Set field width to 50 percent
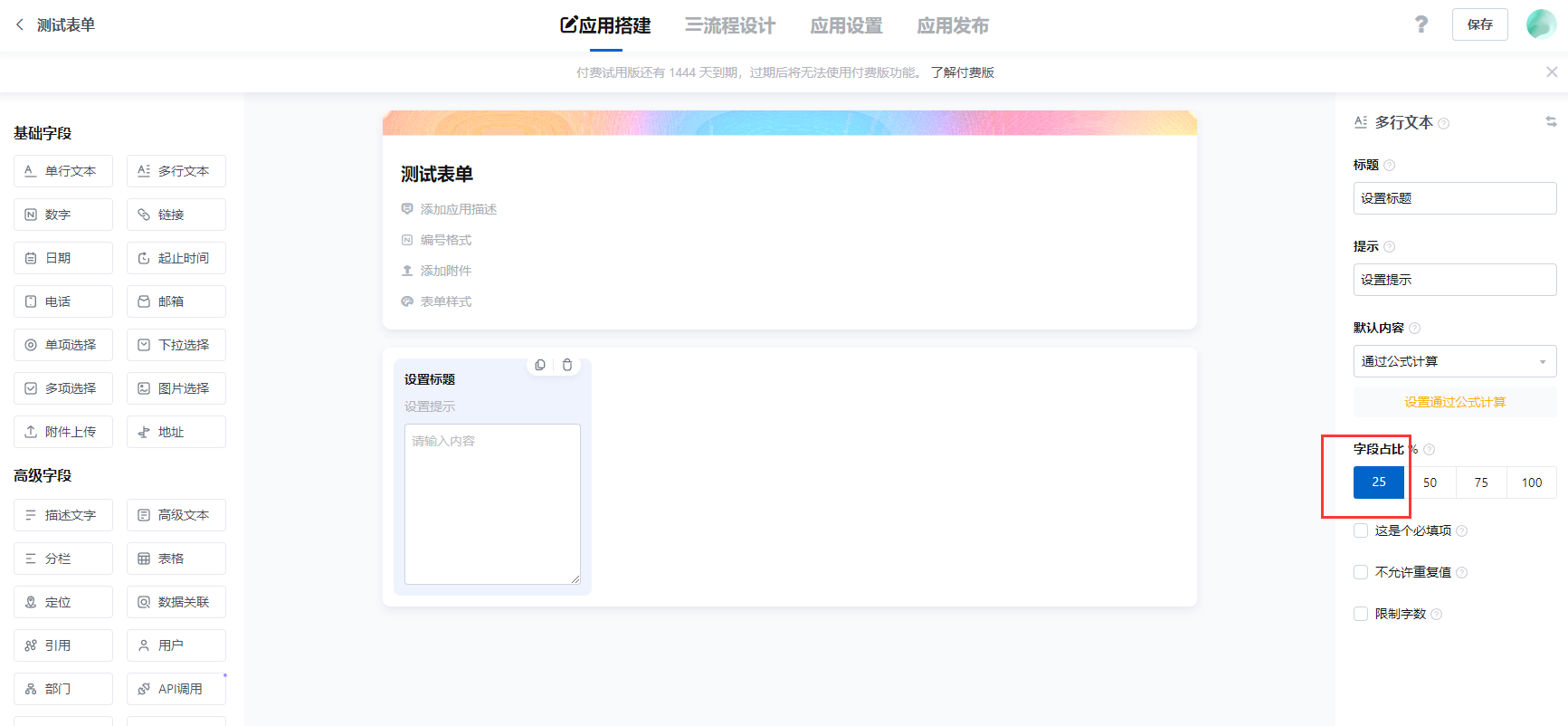This screenshot has height=726, width=1568. (1430, 482)
